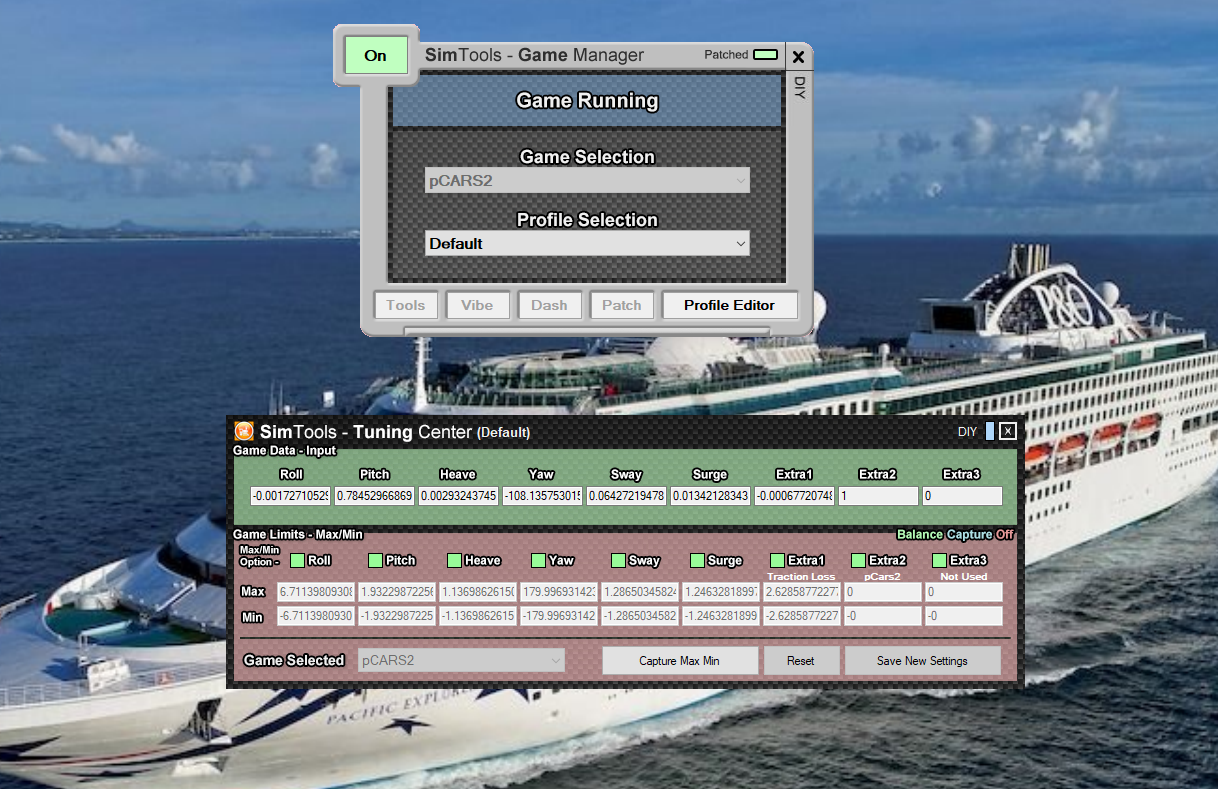Viewport: 1218px width, 789px height.
Task: Click the "Traction Loss" label under Extra1
Action: [x=801, y=576]
